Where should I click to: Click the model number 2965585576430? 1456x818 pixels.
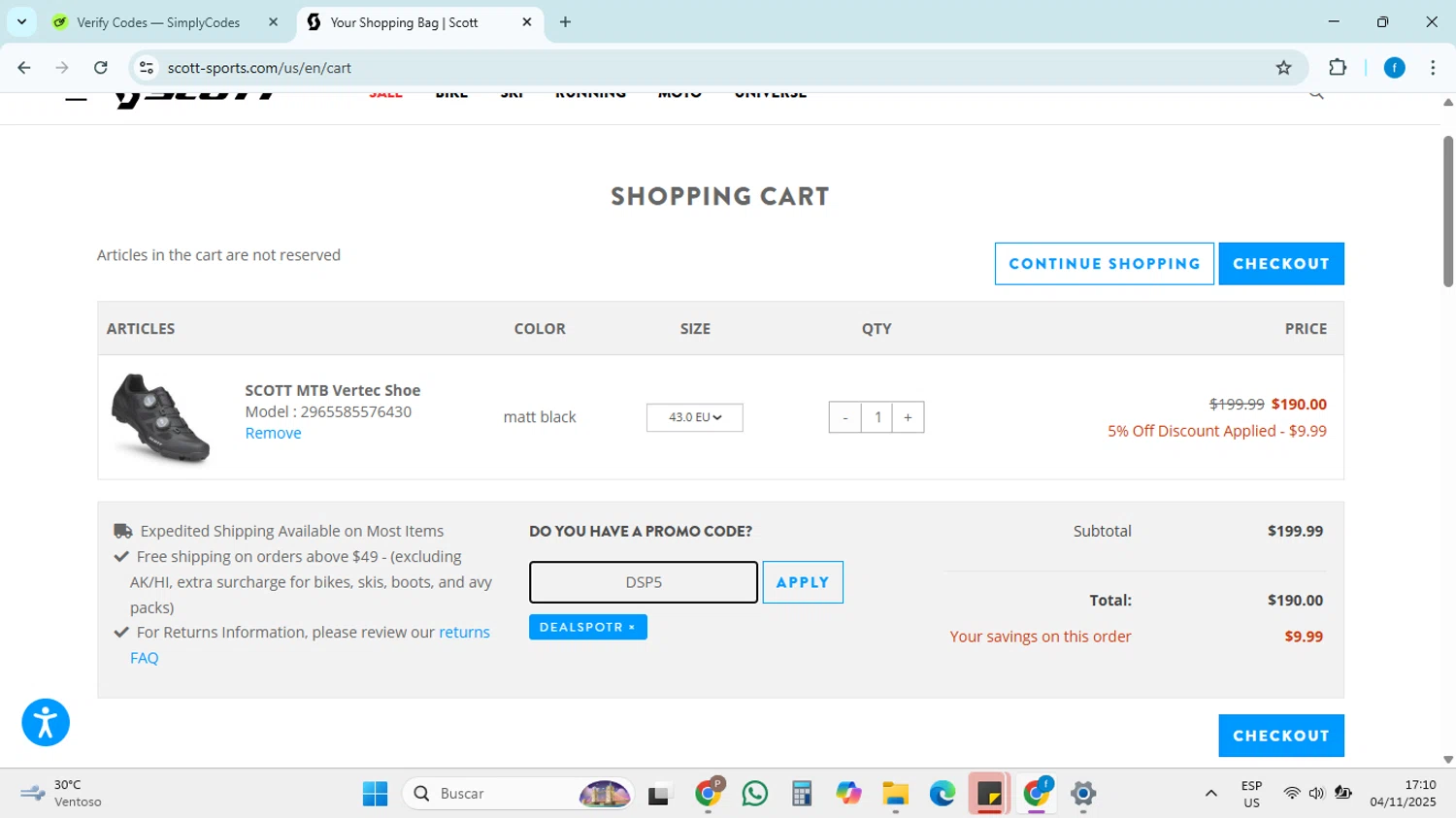pyautogui.click(x=355, y=411)
